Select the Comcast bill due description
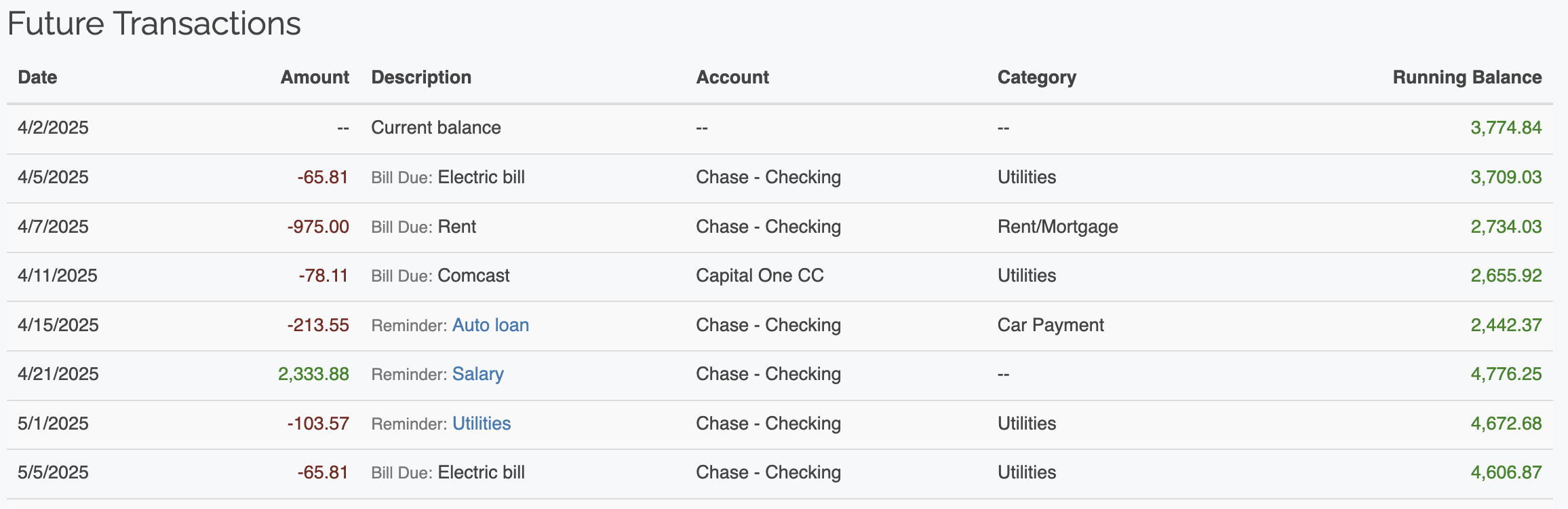 [x=473, y=276]
